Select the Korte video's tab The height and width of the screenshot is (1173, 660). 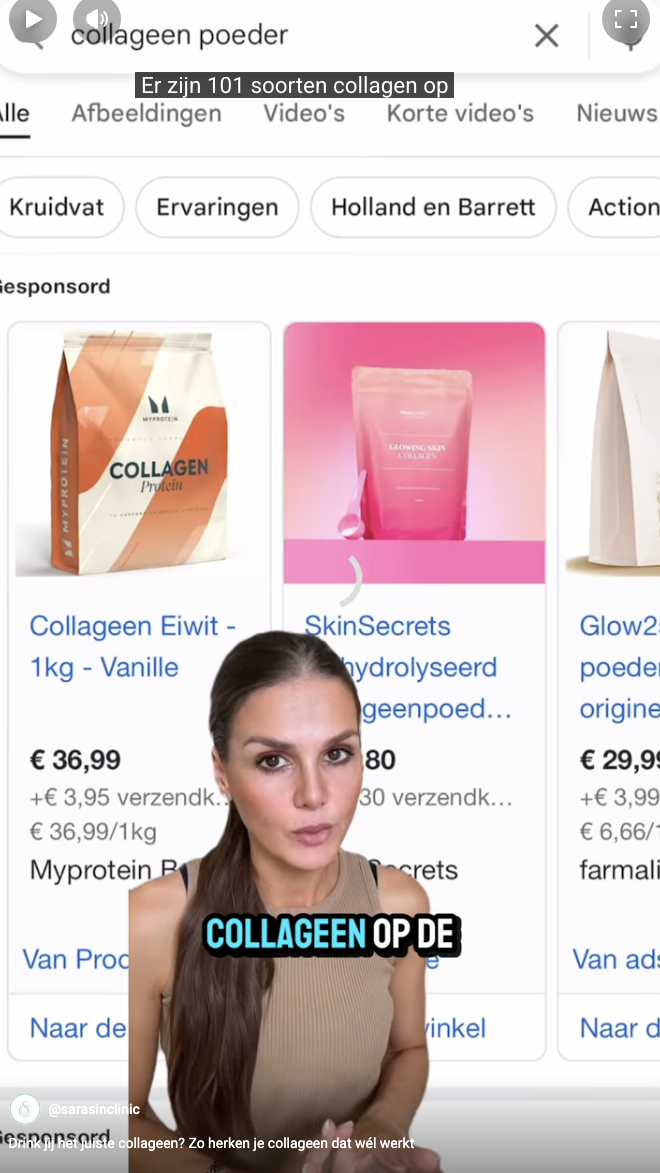coord(460,114)
